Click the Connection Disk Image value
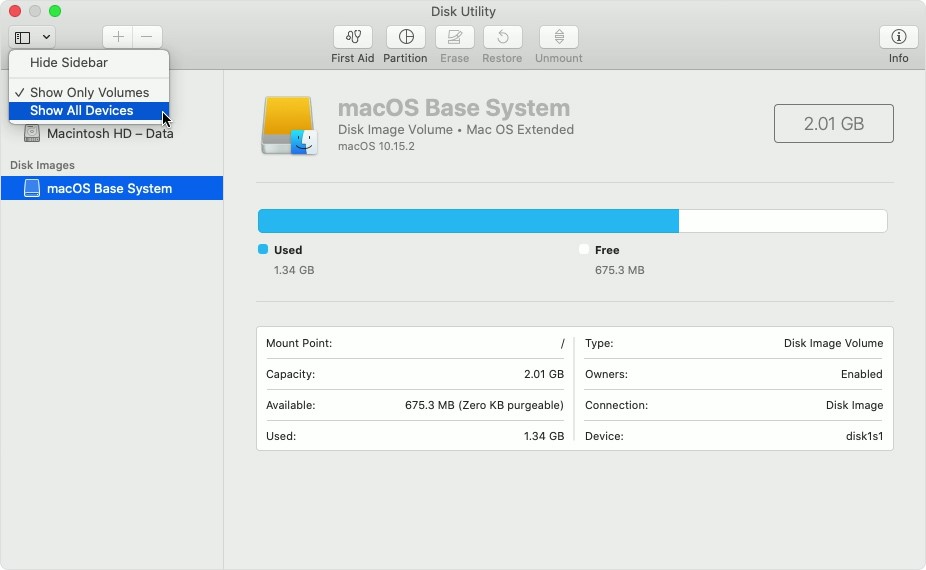 [854, 405]
